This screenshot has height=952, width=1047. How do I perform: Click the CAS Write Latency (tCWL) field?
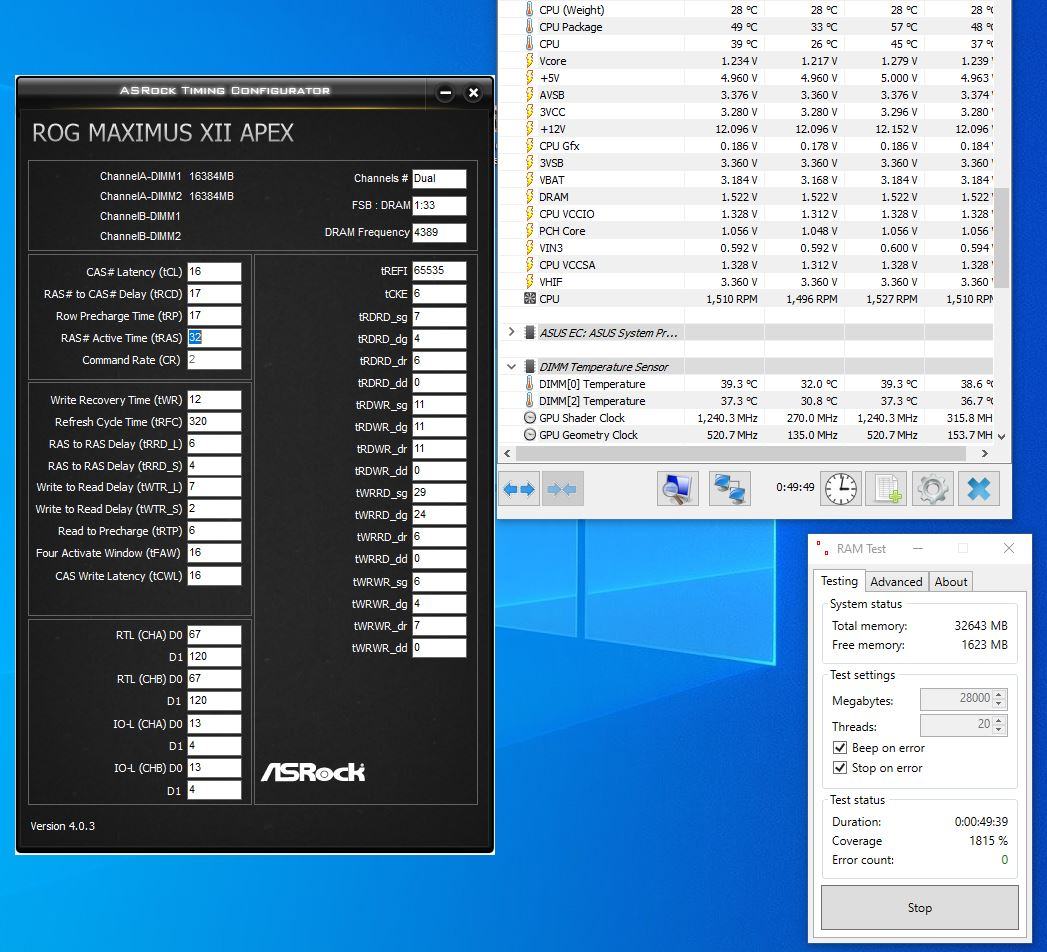click(x=214, y=575)
